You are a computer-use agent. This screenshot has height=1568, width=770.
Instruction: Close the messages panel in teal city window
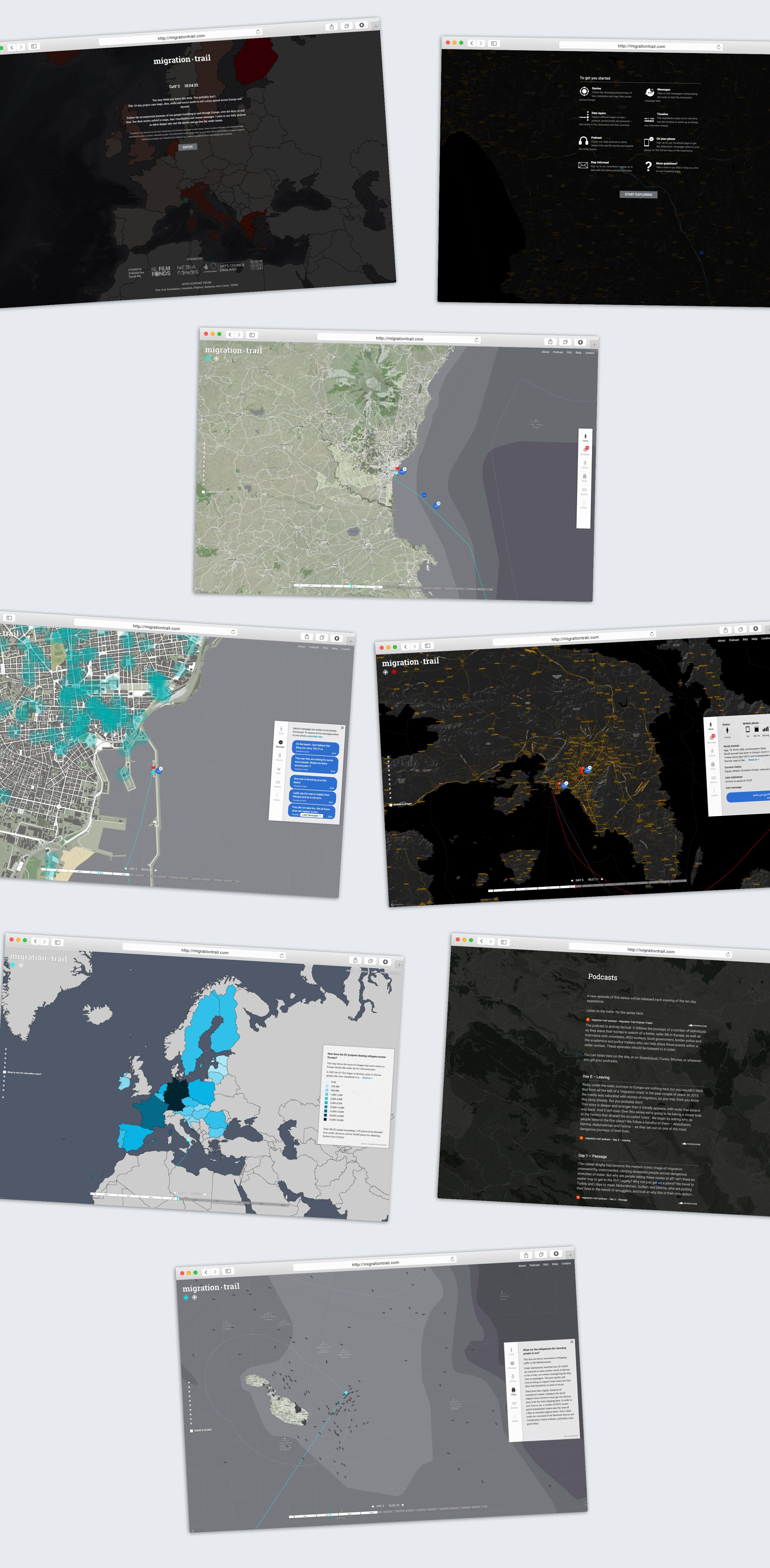tap(342, 727)
